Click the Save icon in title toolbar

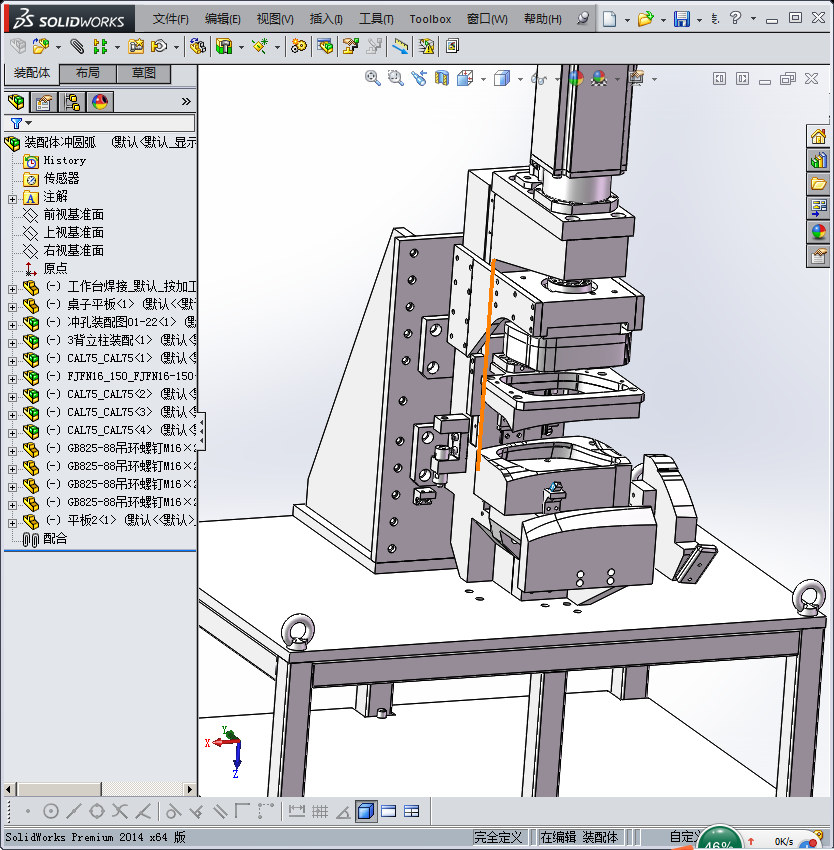pos(681,19)
